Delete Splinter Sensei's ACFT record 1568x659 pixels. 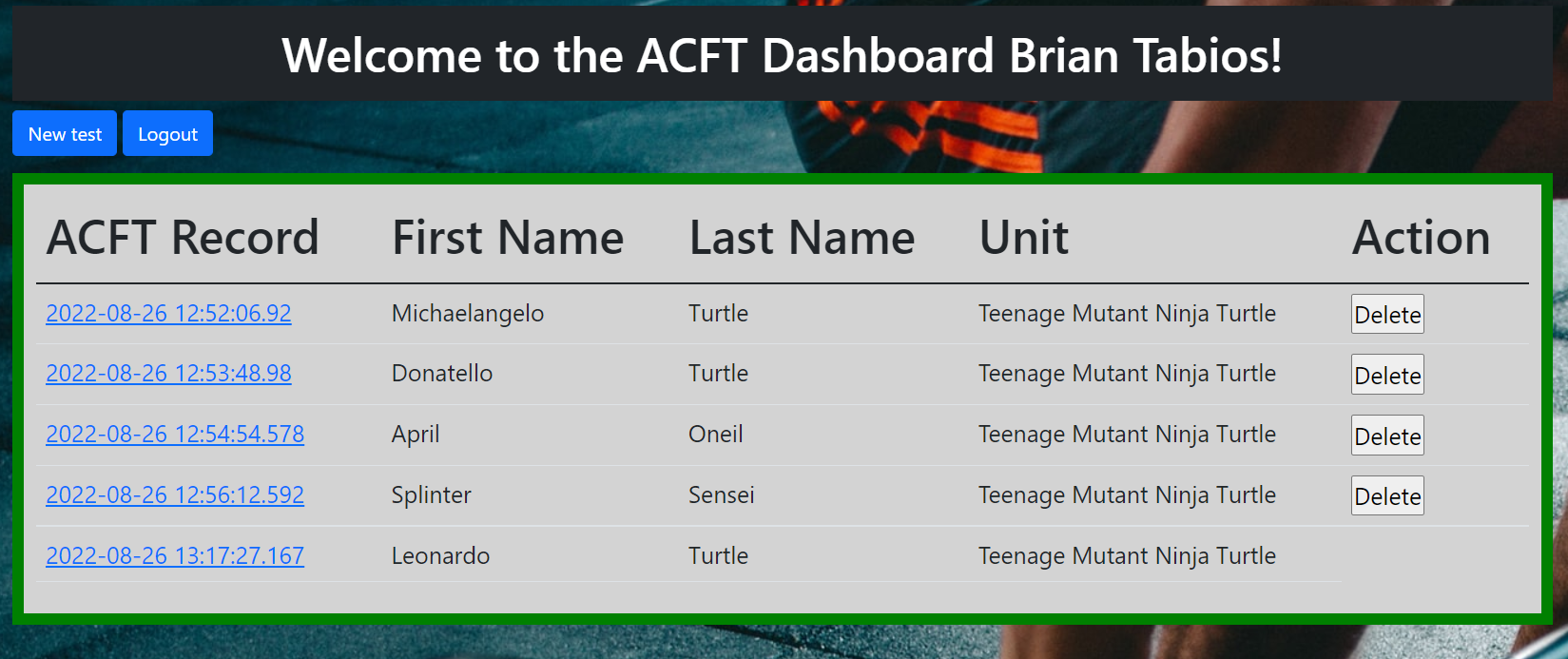(x=1386, y=495)
